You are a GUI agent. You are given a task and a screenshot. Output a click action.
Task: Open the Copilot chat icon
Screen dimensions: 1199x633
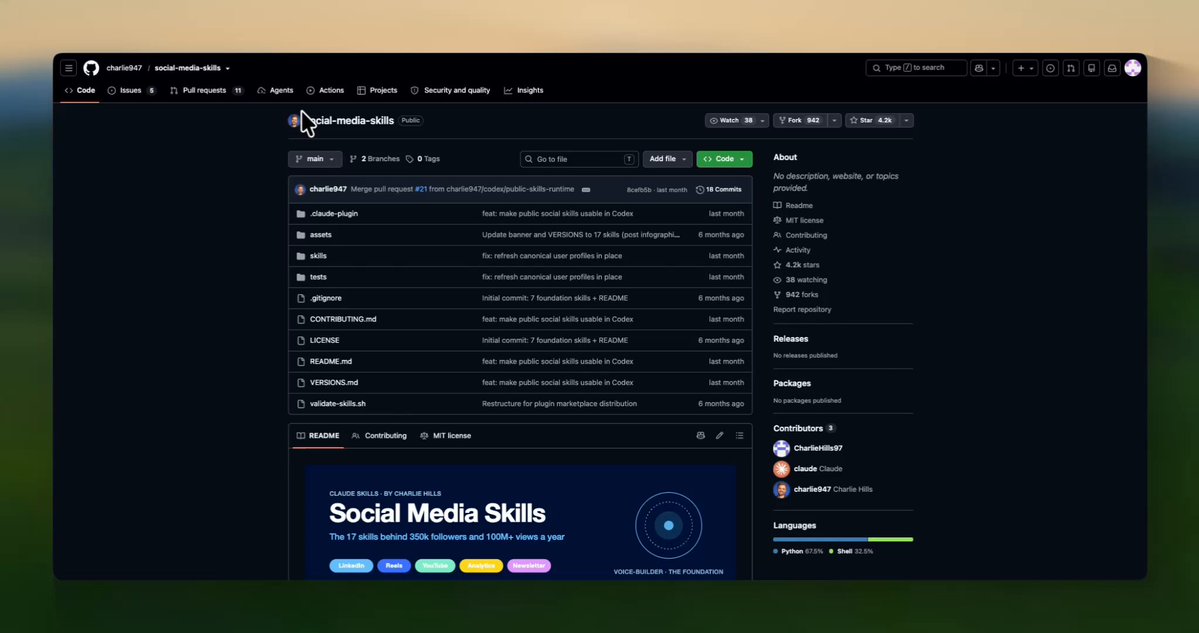(978, 68)
